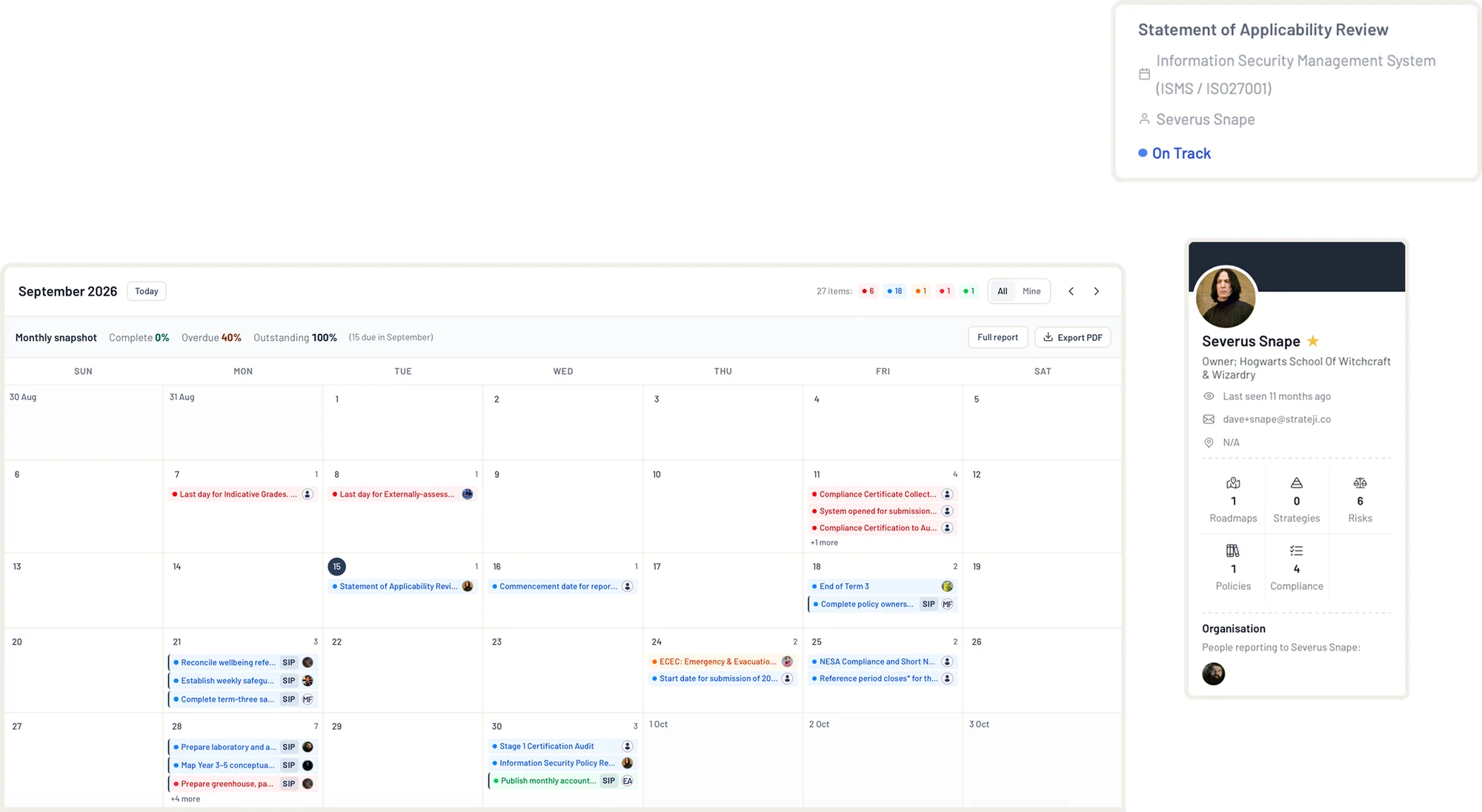Expand the +1 more items on September 11

pos(824,542)
